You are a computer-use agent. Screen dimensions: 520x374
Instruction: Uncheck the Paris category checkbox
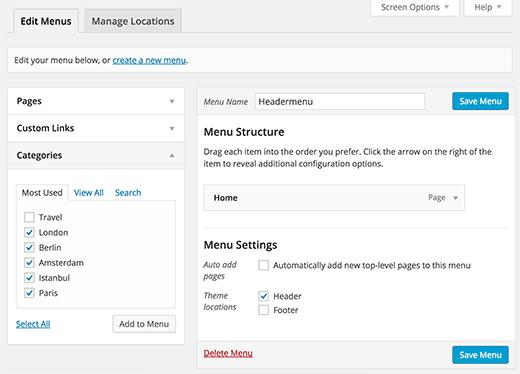[x=29, y=293]
